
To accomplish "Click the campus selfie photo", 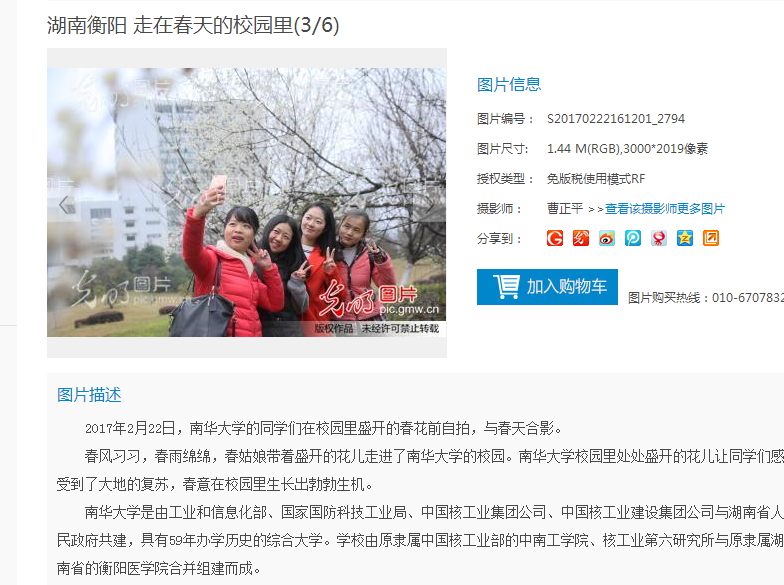I will [246, 202].
